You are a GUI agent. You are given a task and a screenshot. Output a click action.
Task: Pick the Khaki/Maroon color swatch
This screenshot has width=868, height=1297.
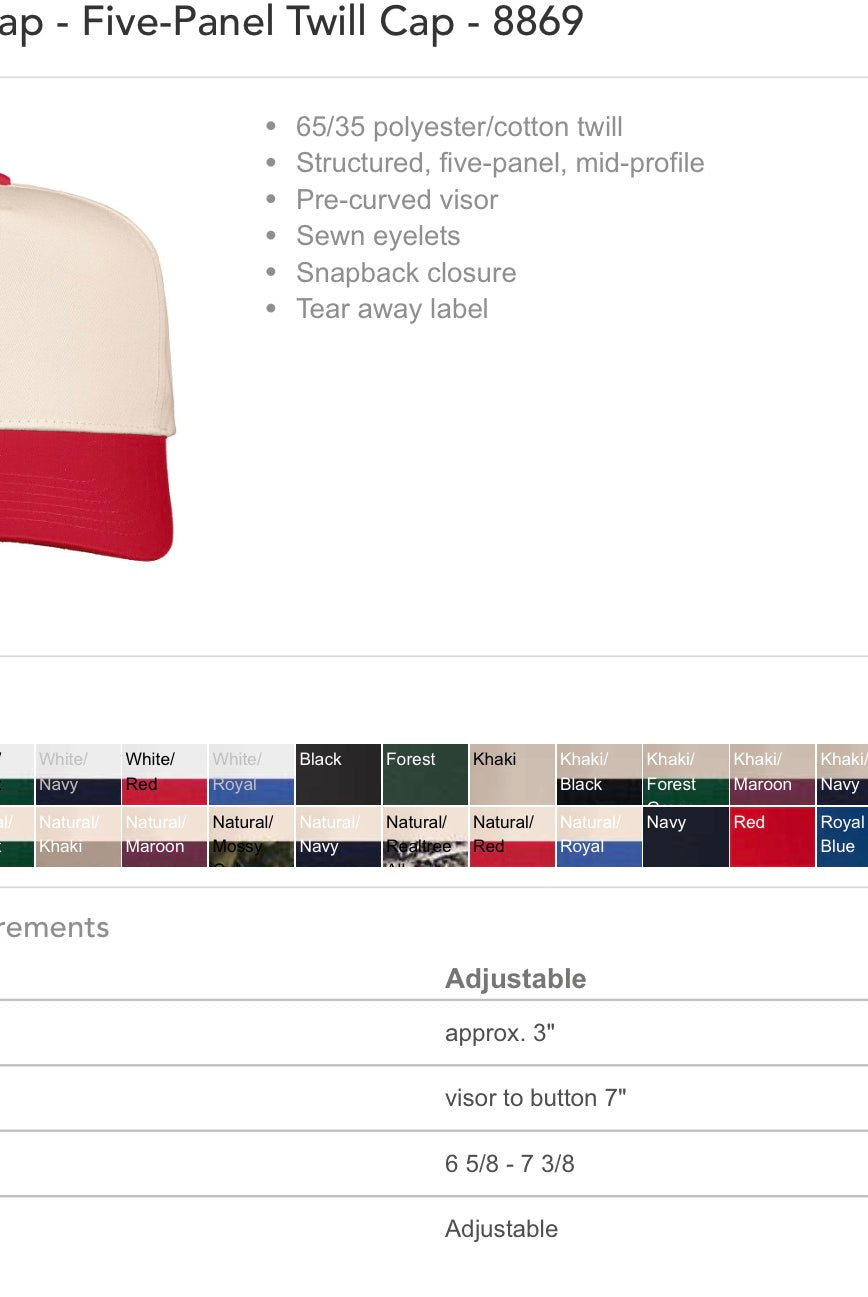pos(773,774)
